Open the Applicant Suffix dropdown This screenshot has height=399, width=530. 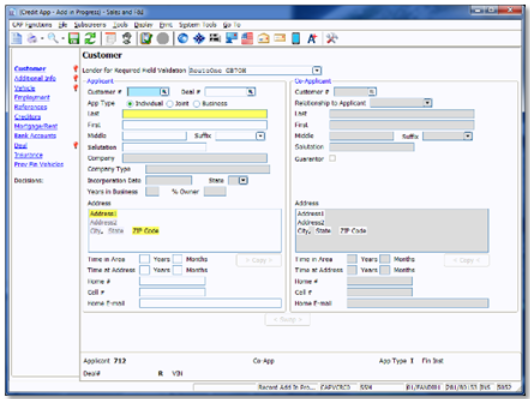coord(260,136)
